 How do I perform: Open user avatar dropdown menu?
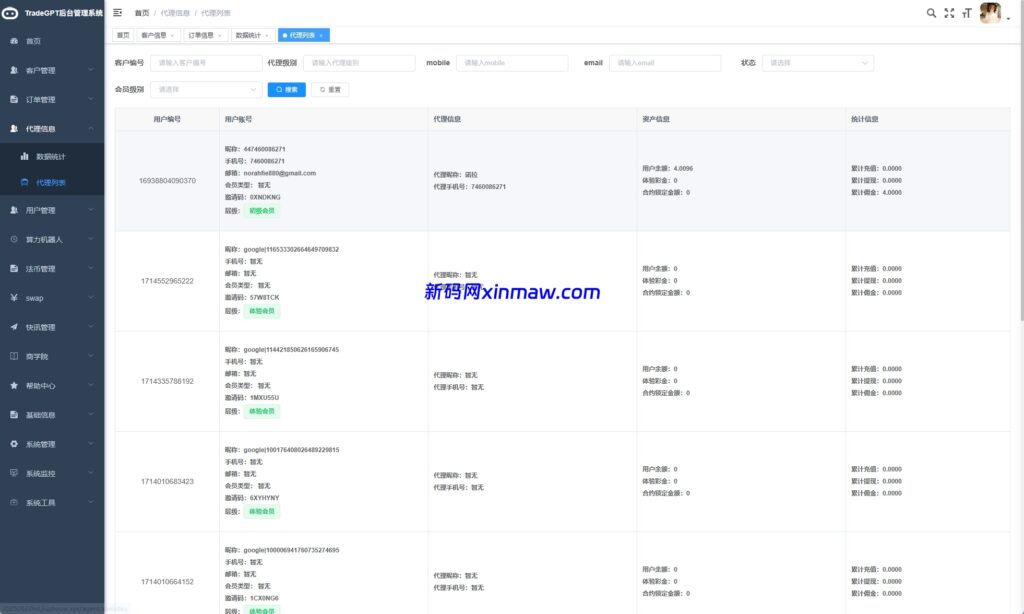point(992,13)
